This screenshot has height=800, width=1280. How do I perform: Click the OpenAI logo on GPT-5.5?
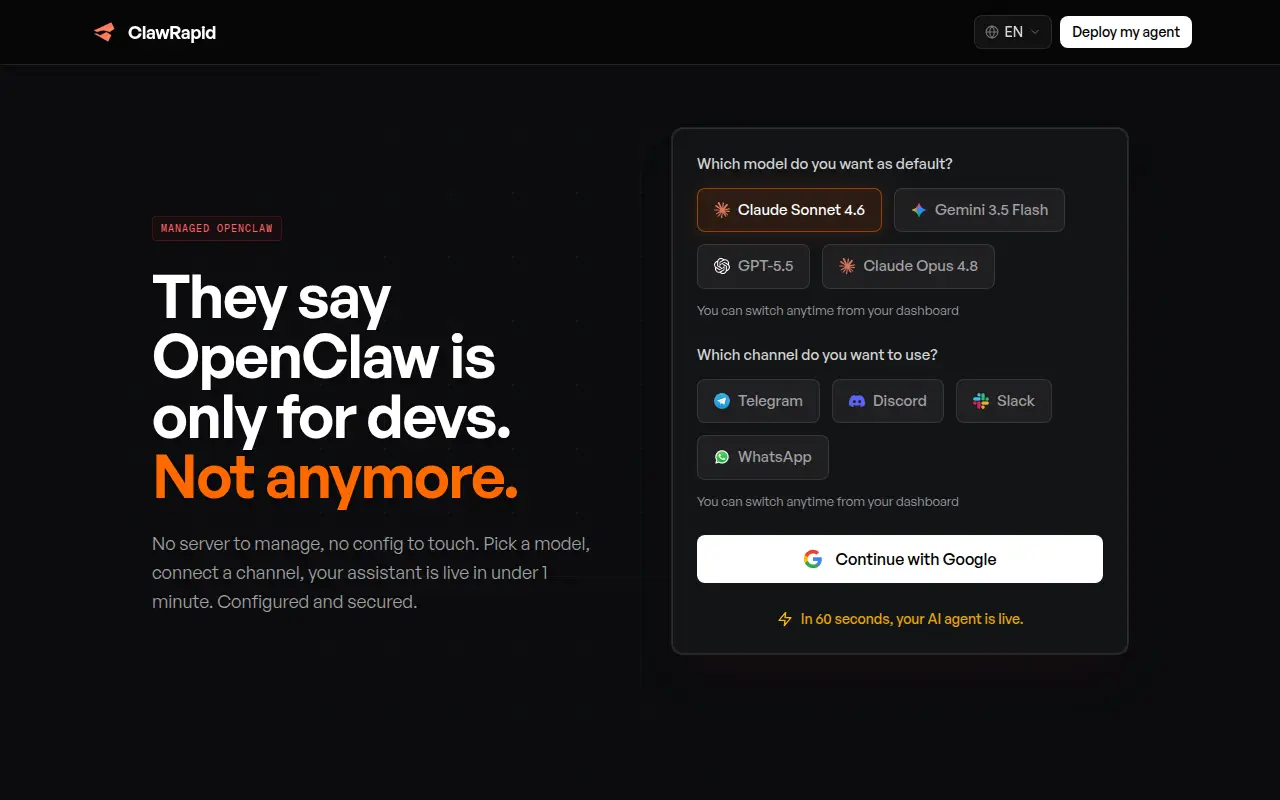pyautogui.click(x=722, y=266)
